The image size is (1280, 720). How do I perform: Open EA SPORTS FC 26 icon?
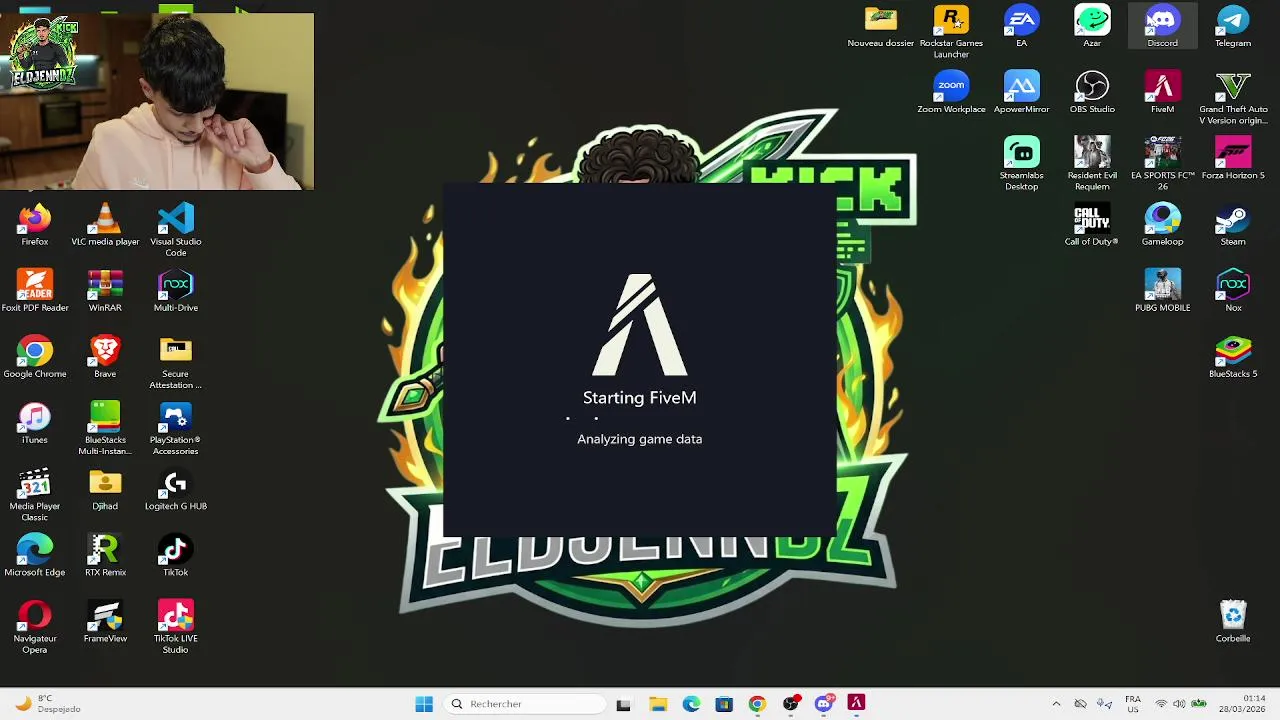(1162, 165)
